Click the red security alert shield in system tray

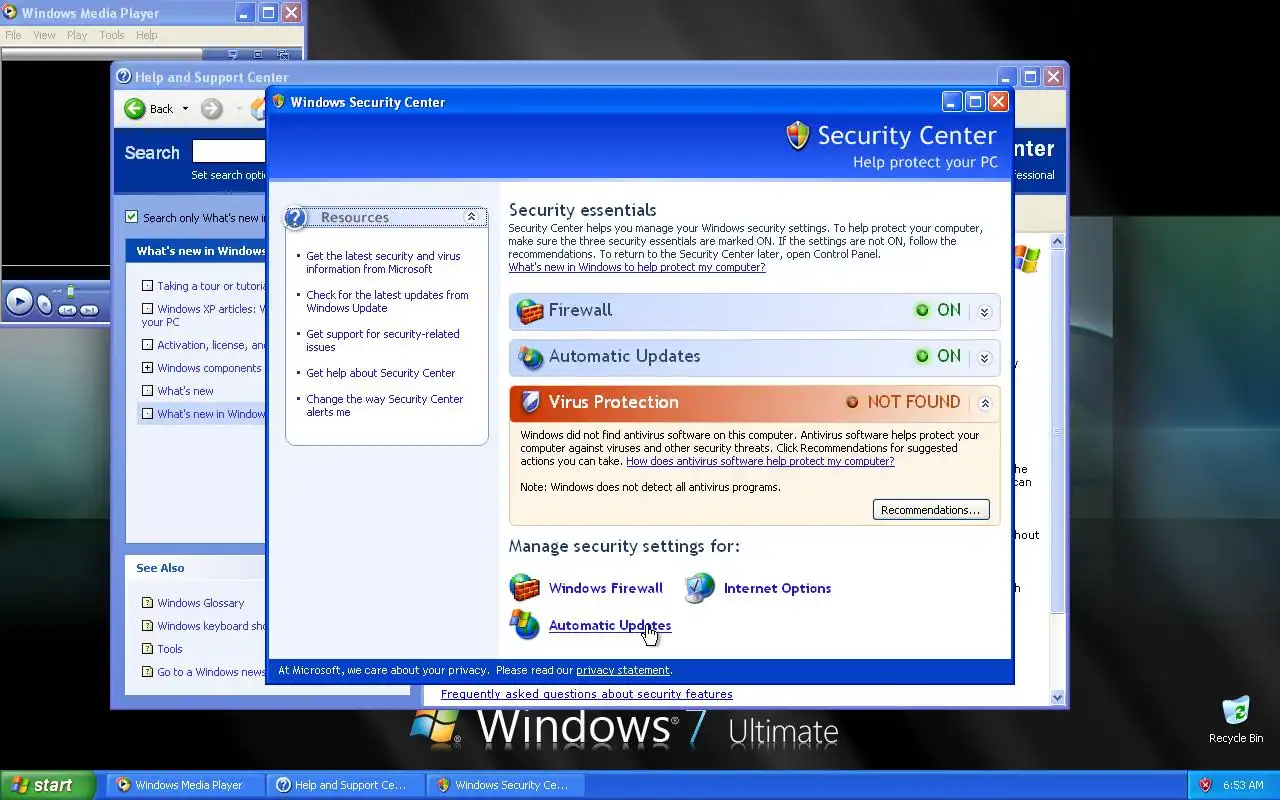1206,785
